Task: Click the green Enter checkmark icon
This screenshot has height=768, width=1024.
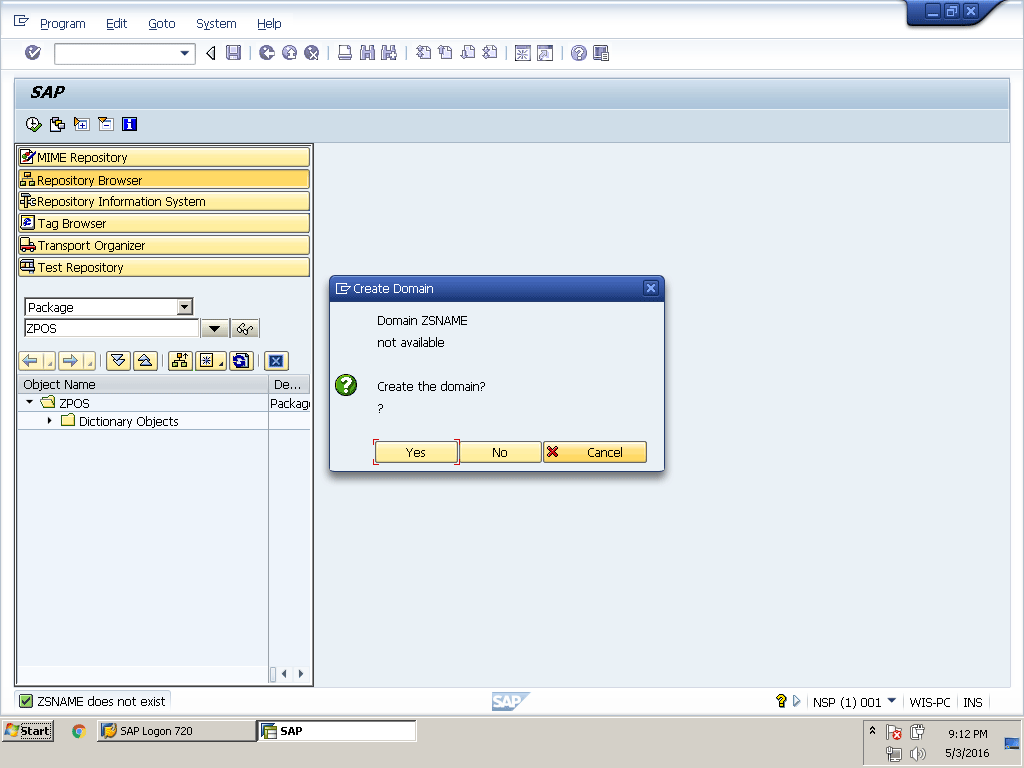Action: (x=33, y=53)
